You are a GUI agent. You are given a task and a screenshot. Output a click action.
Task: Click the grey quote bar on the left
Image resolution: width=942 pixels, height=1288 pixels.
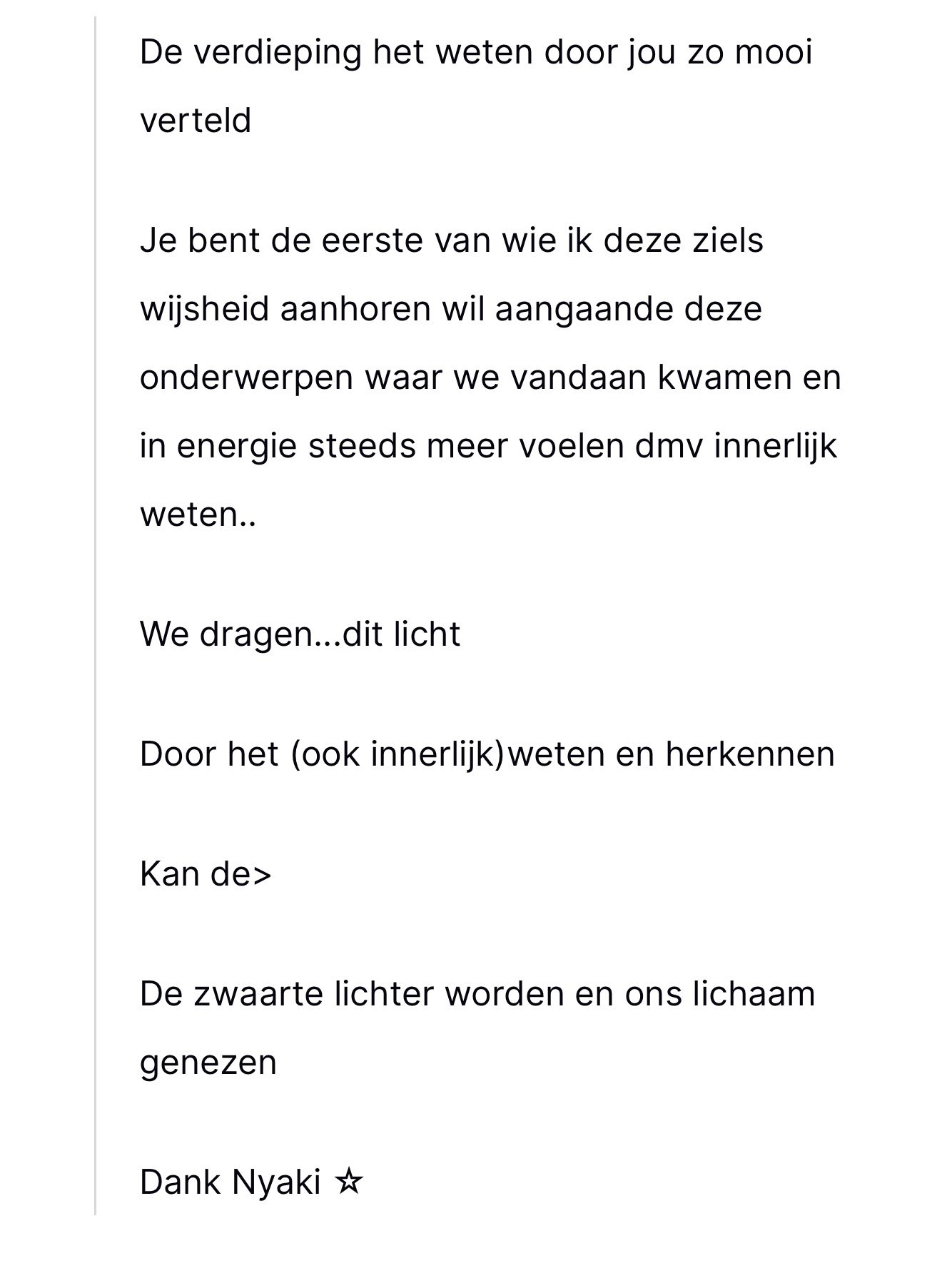pos(96,614)
